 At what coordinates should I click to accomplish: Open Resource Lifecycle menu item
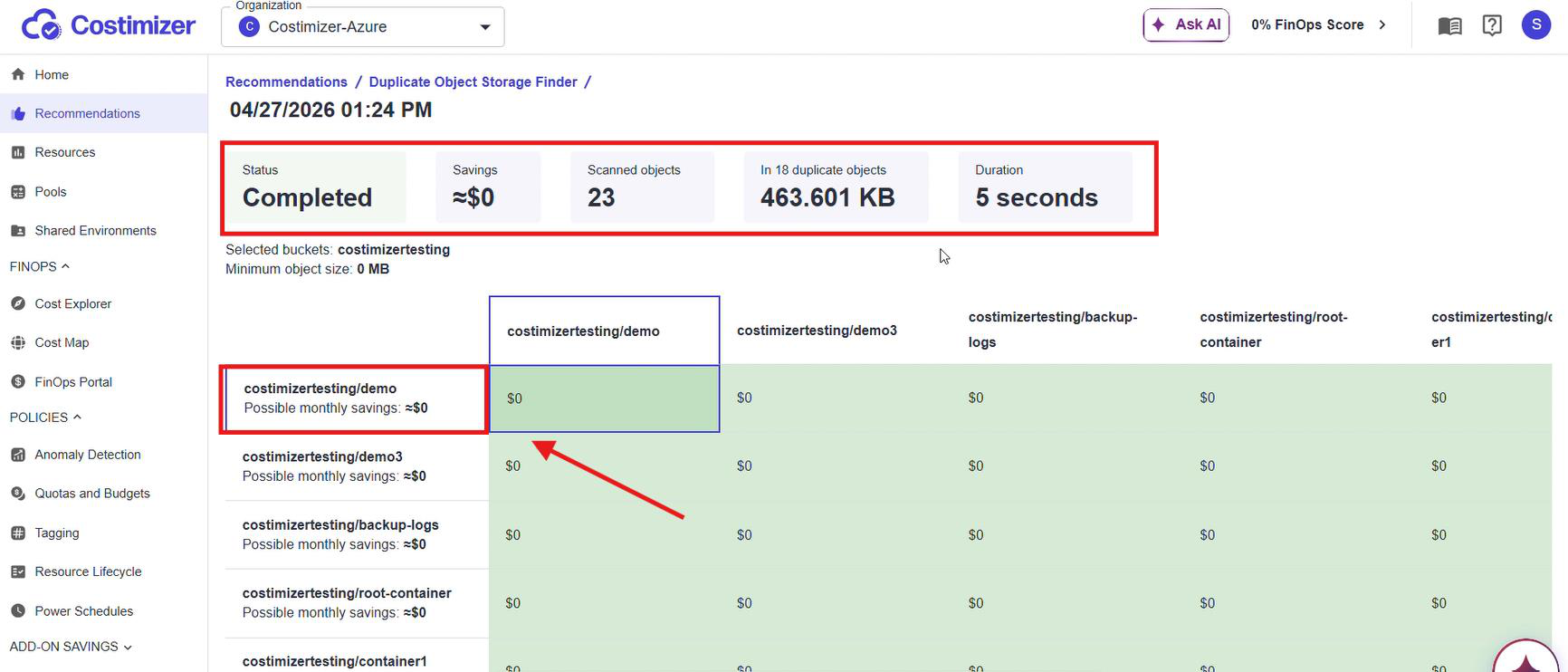[x=103, y=571]
